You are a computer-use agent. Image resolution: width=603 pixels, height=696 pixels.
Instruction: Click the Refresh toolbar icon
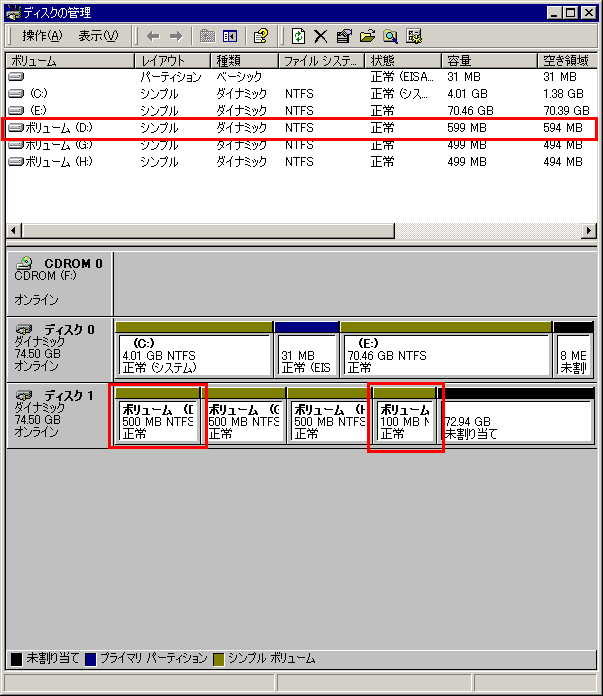coord(298,36)
